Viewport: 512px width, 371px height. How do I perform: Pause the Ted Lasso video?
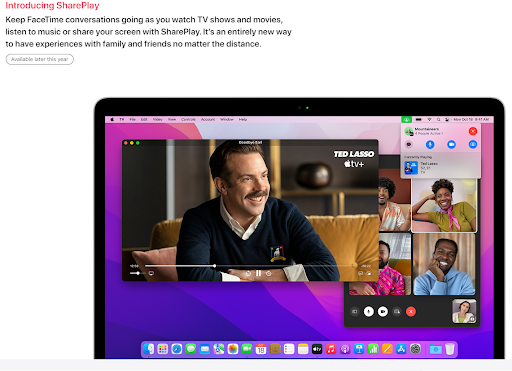click(258, 273)
